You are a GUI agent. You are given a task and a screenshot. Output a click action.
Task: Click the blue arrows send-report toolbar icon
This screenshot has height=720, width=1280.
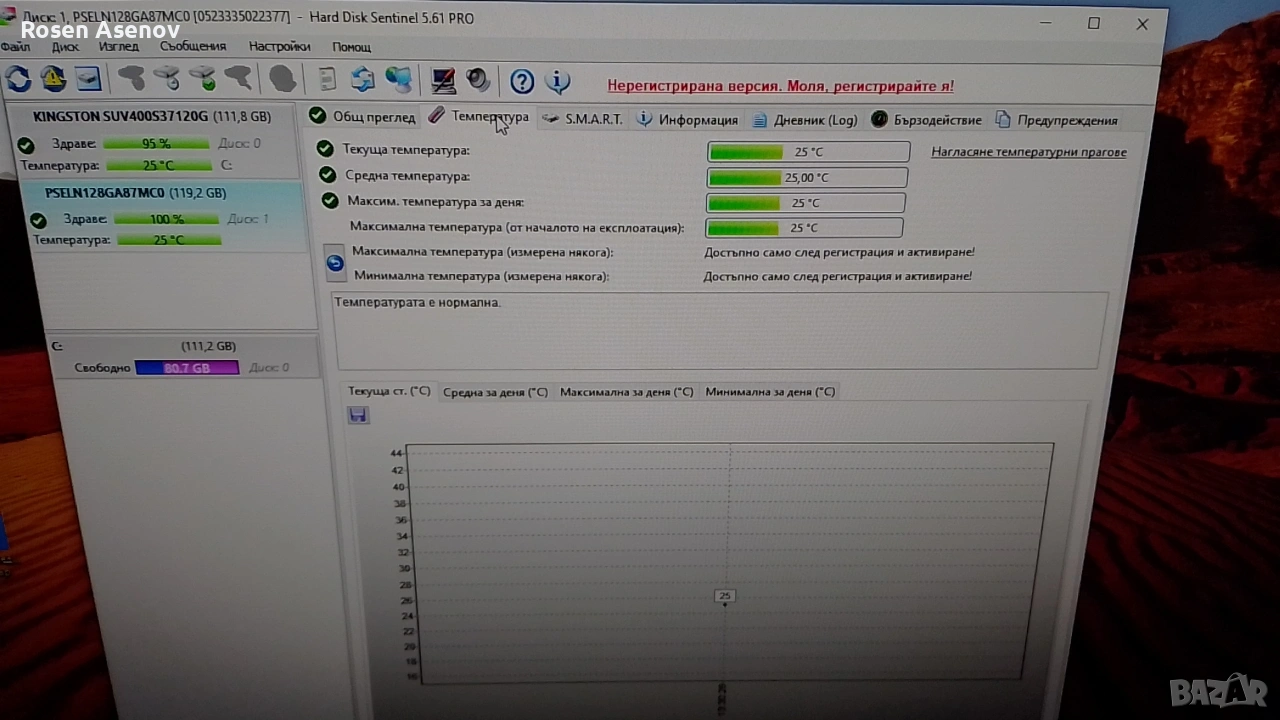click(362, 79)
